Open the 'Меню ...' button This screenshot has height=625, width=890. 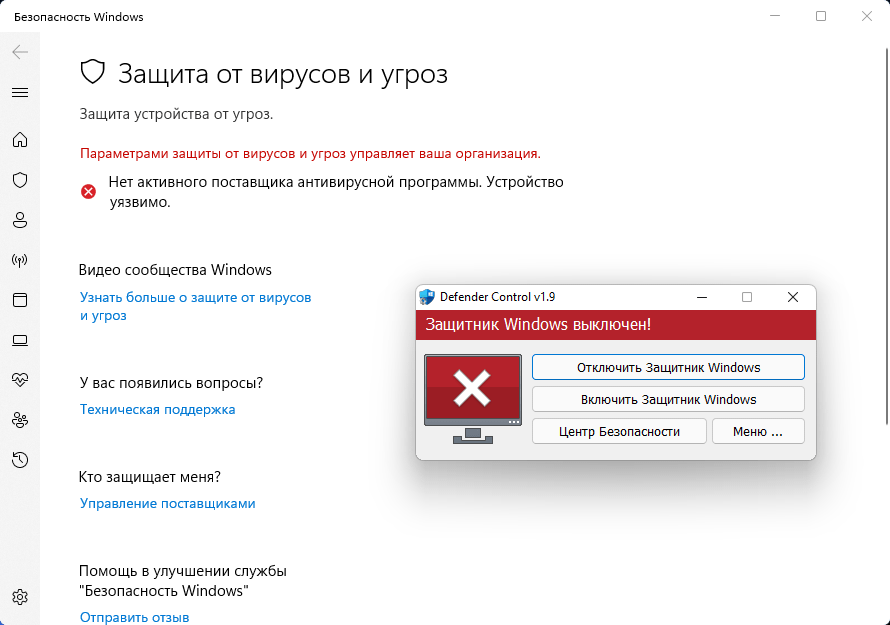coord(758,431)
